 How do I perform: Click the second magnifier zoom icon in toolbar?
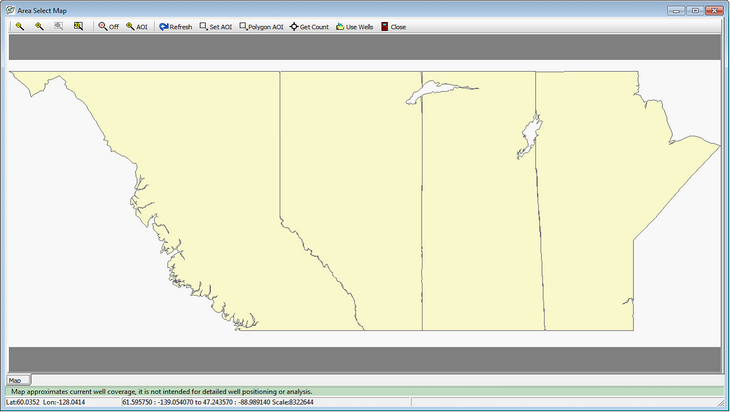(39, 26)
